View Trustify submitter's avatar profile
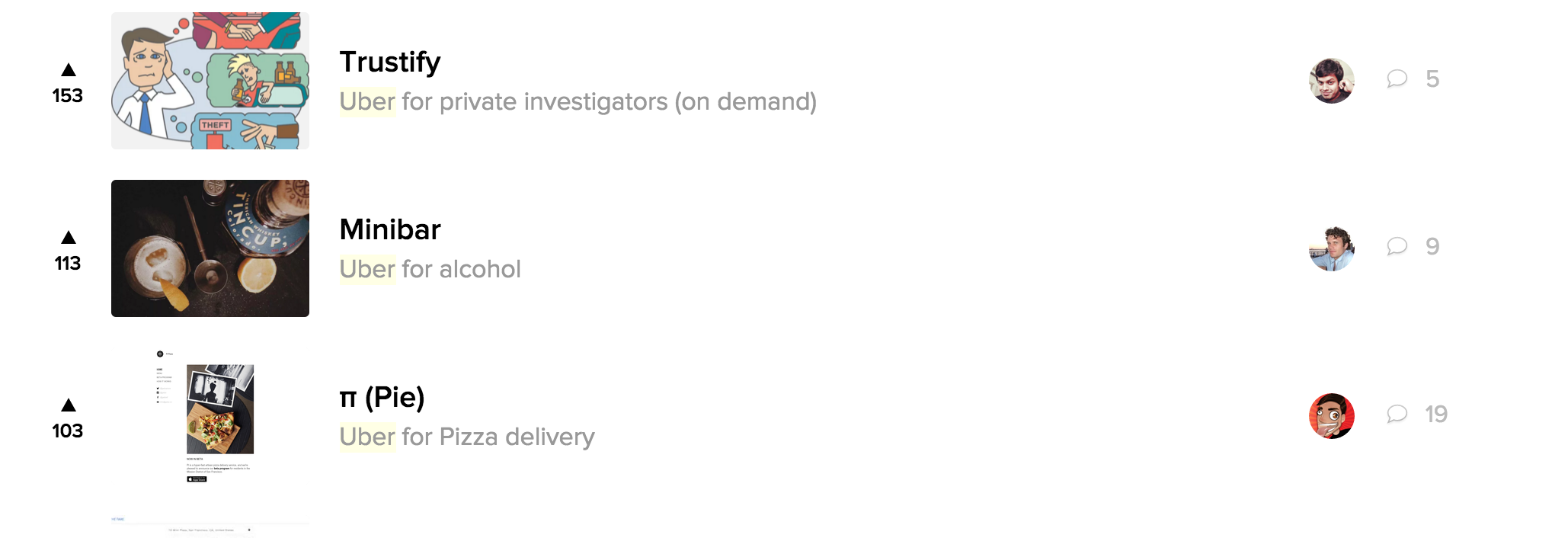The height and width of the screenshot is (538, 1568). point(1331,80)
